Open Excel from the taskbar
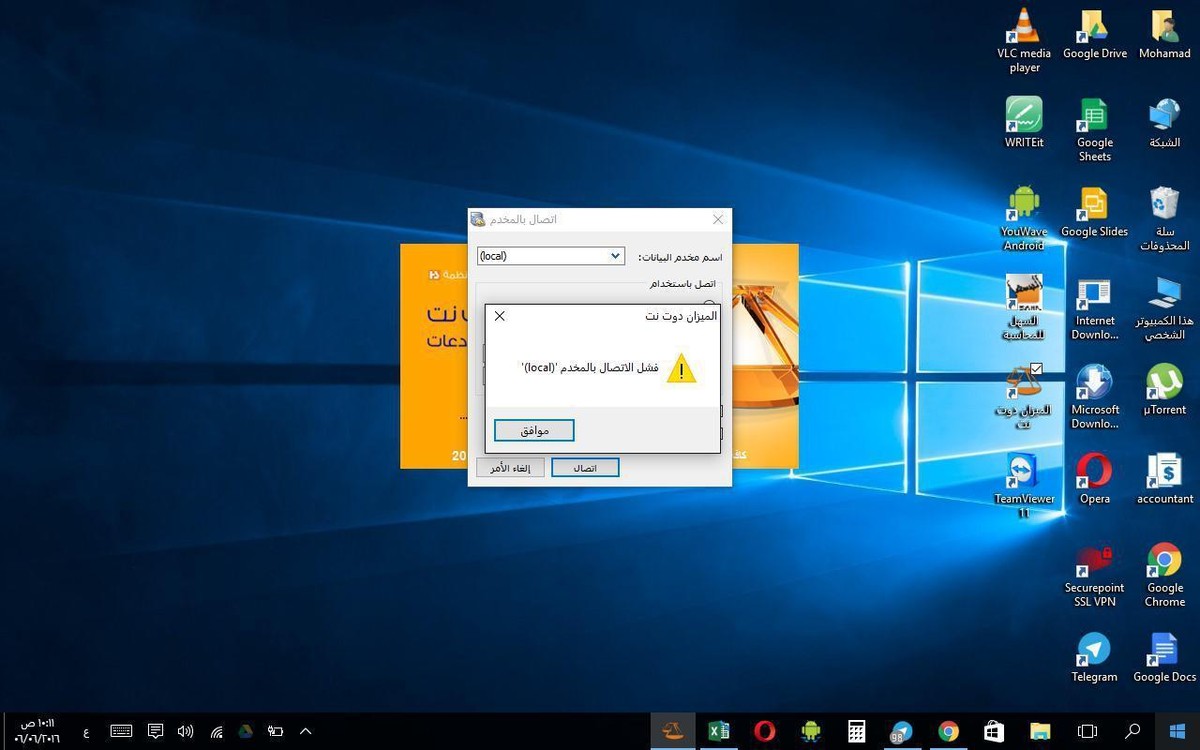This screenshot has width=1200, height=750. (718, 731)
